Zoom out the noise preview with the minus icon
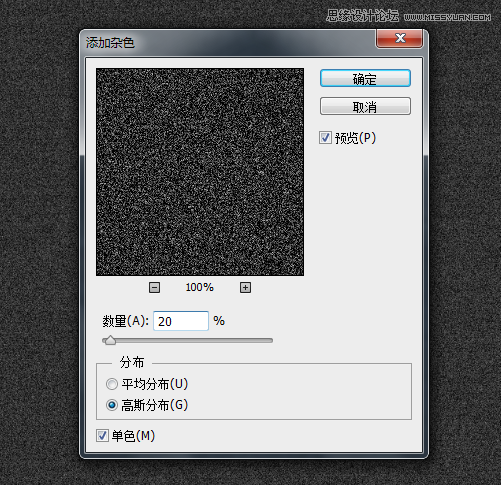This screenshot has height=485, width=501. coord(154,287)
